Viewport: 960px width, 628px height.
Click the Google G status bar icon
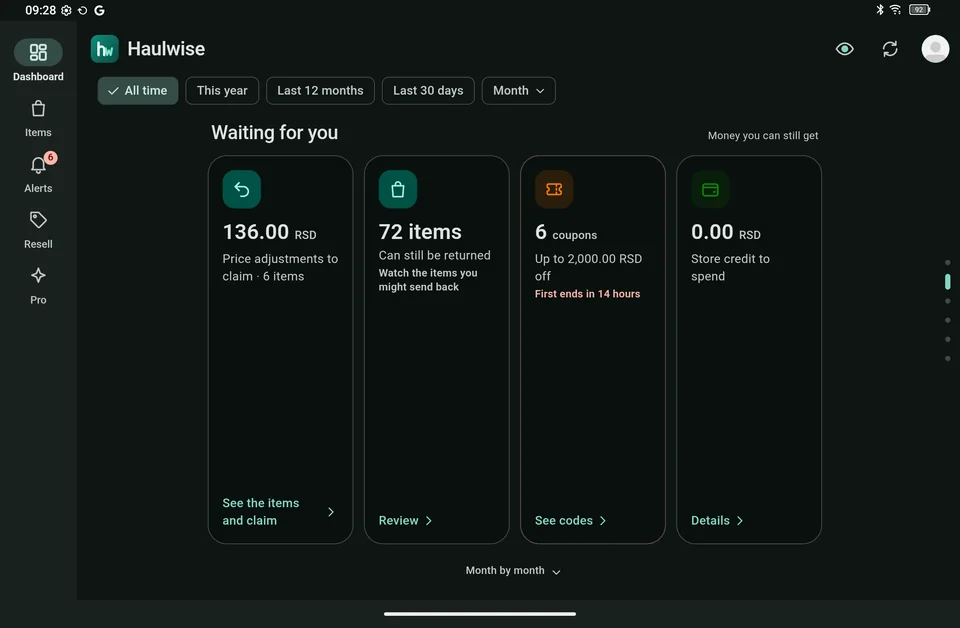[x=99, y=10]
